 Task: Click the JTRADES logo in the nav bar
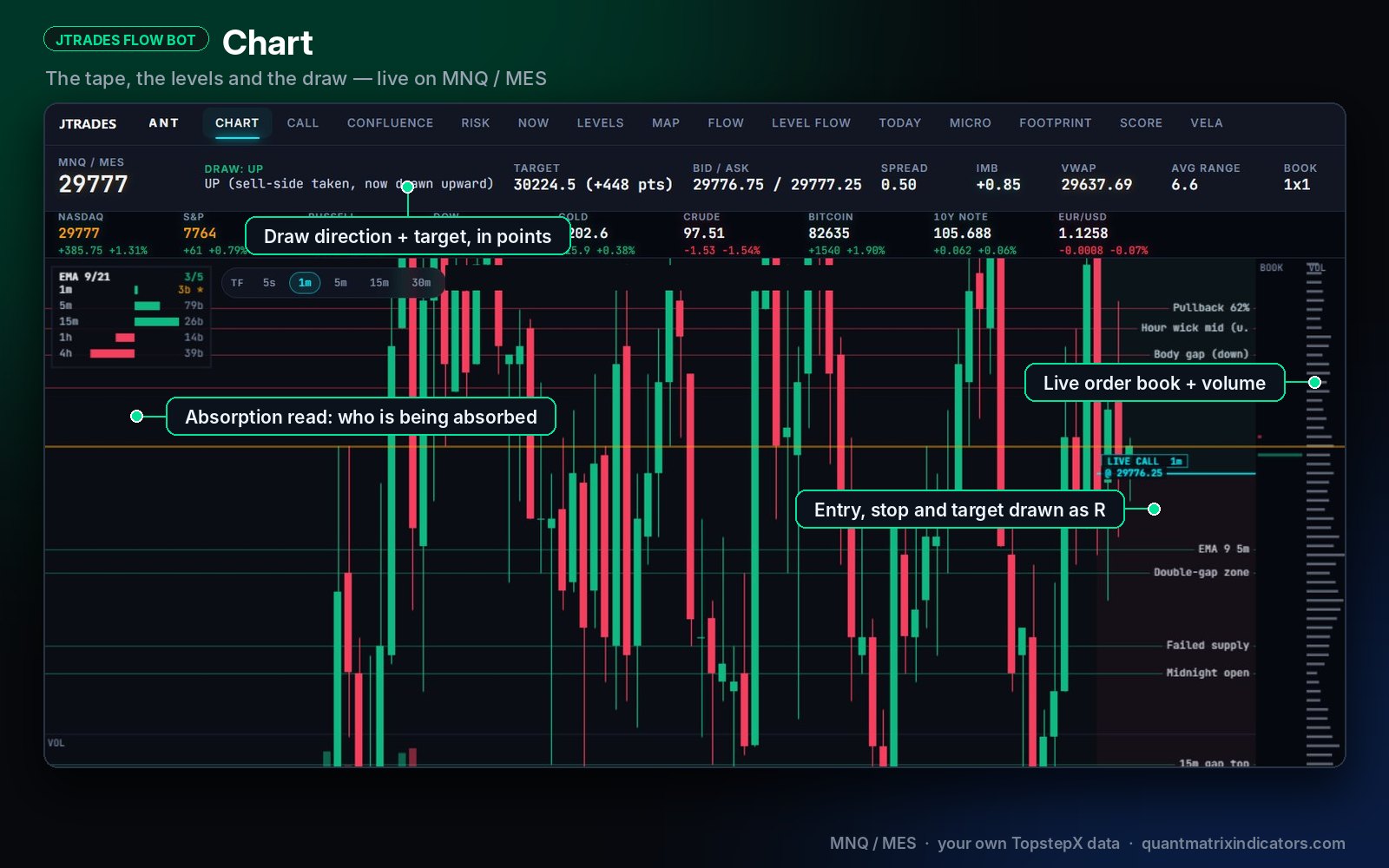[x=88, y=124]
